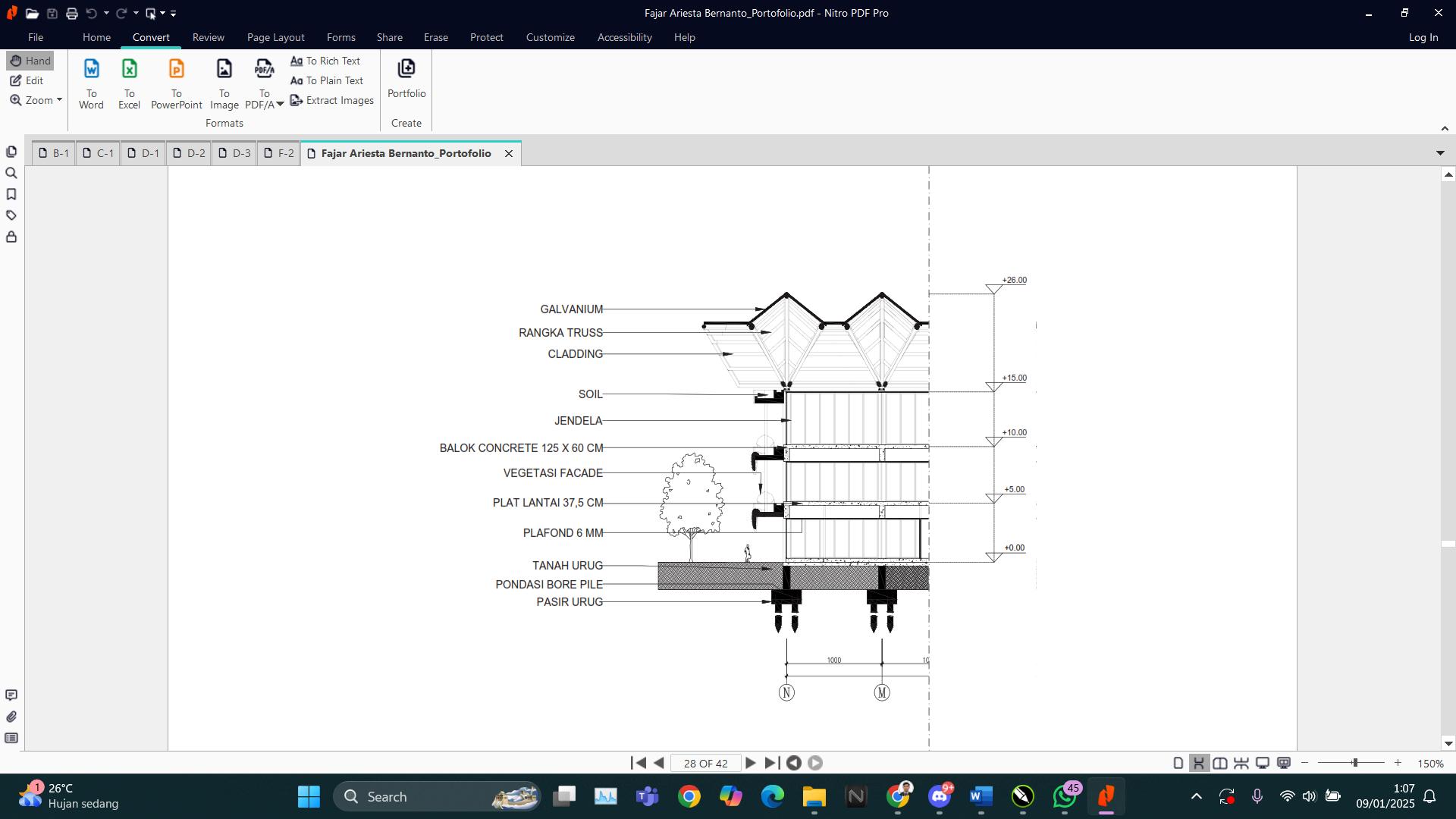
Task: Go to the next page
Action: point(751,763)
